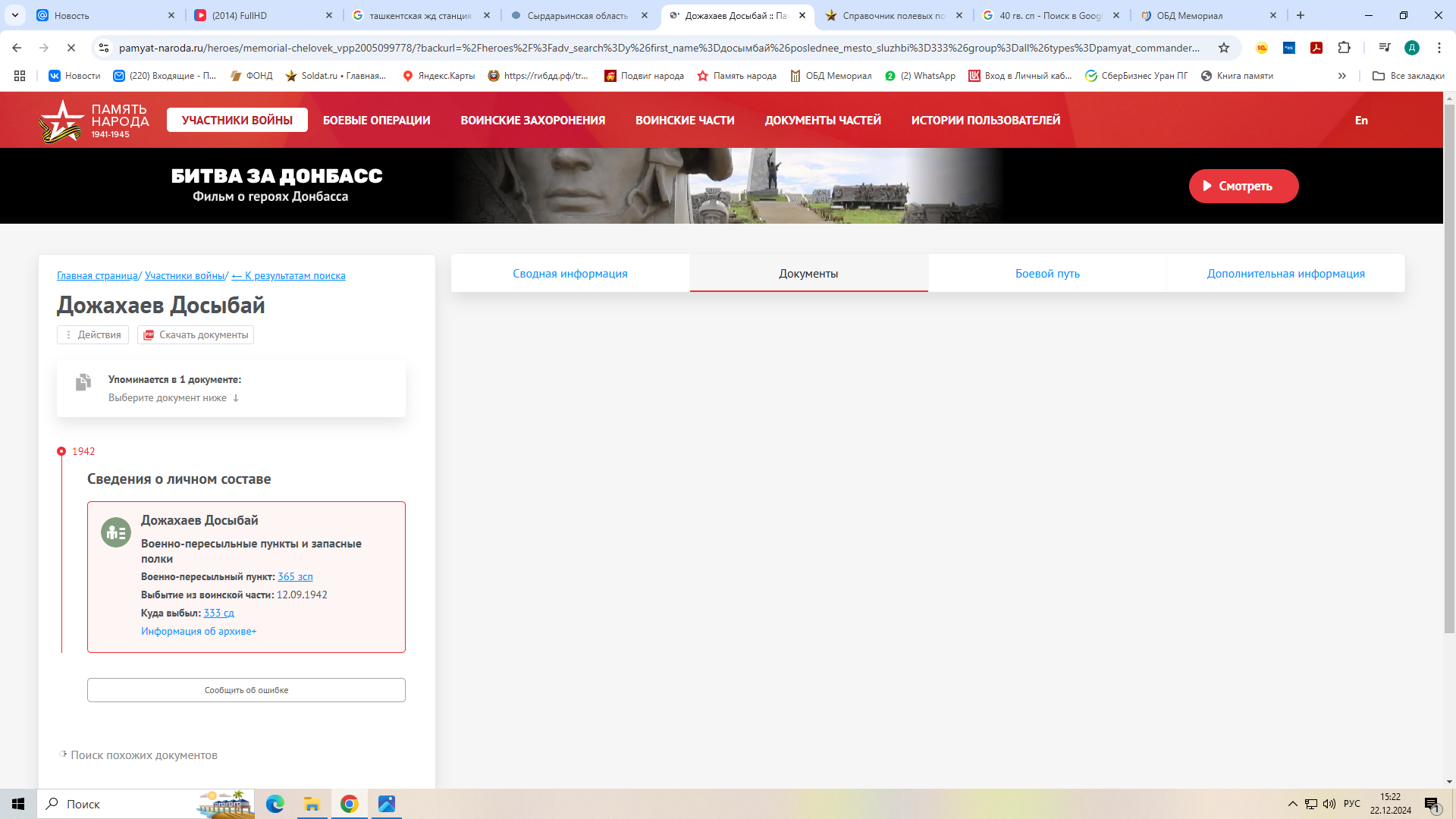This screenshot has width=1456, height=819.
Task: Select Воинские захоронения menu item
Action: point(532,121)
